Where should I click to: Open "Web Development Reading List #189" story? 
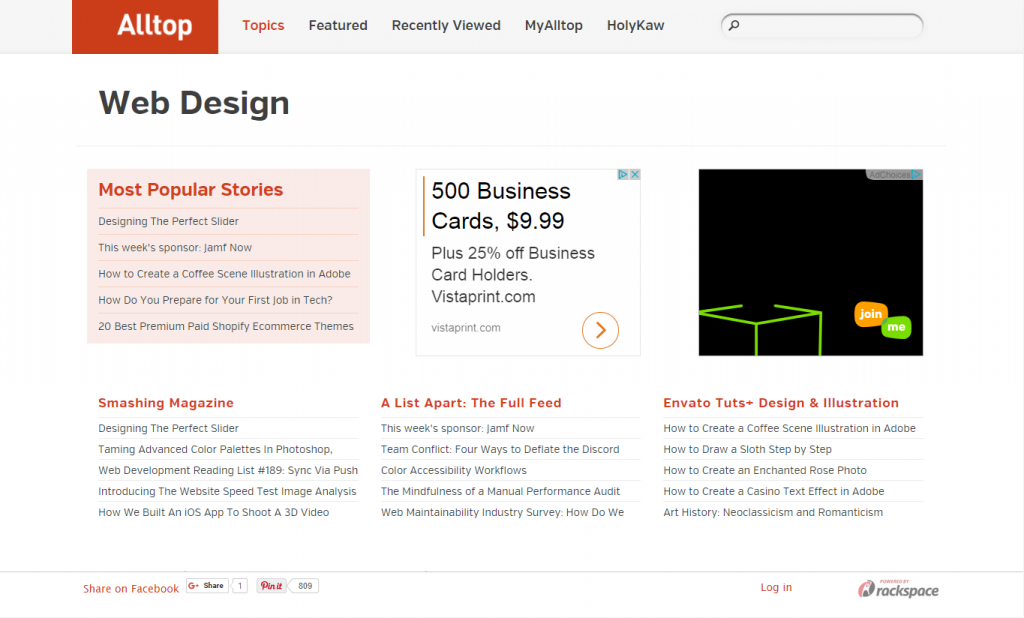coord(228,470)
